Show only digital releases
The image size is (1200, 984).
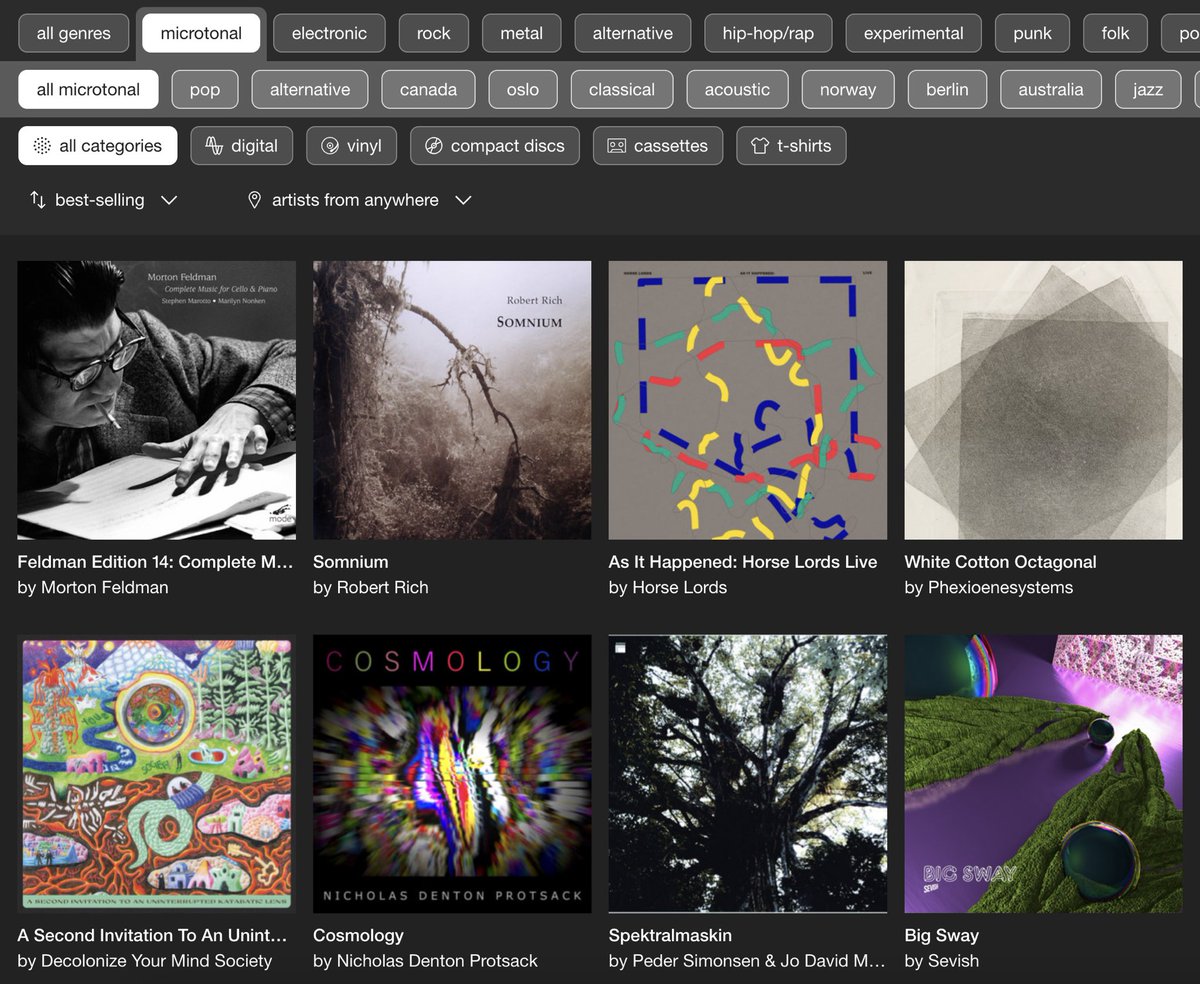pos(242,146)
